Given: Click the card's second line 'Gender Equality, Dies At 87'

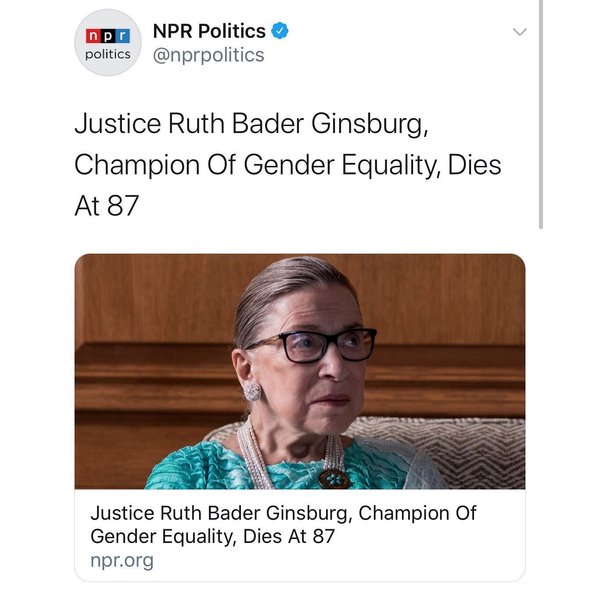Looking at the screenshot, I should coord(212,536).
